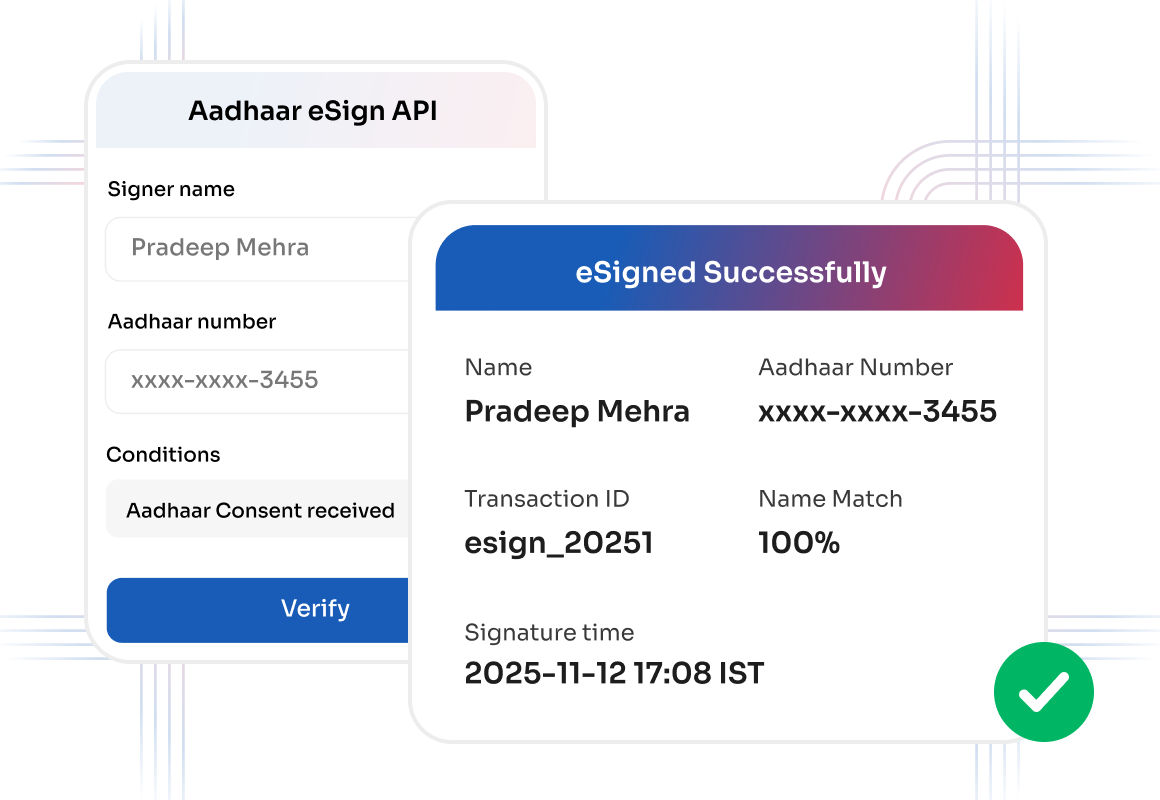Image resolution: width=1160 pixels, height=800 pixels.
Task: Click the bold masked Aadhaar number value
Action: [x=877, y=411]
